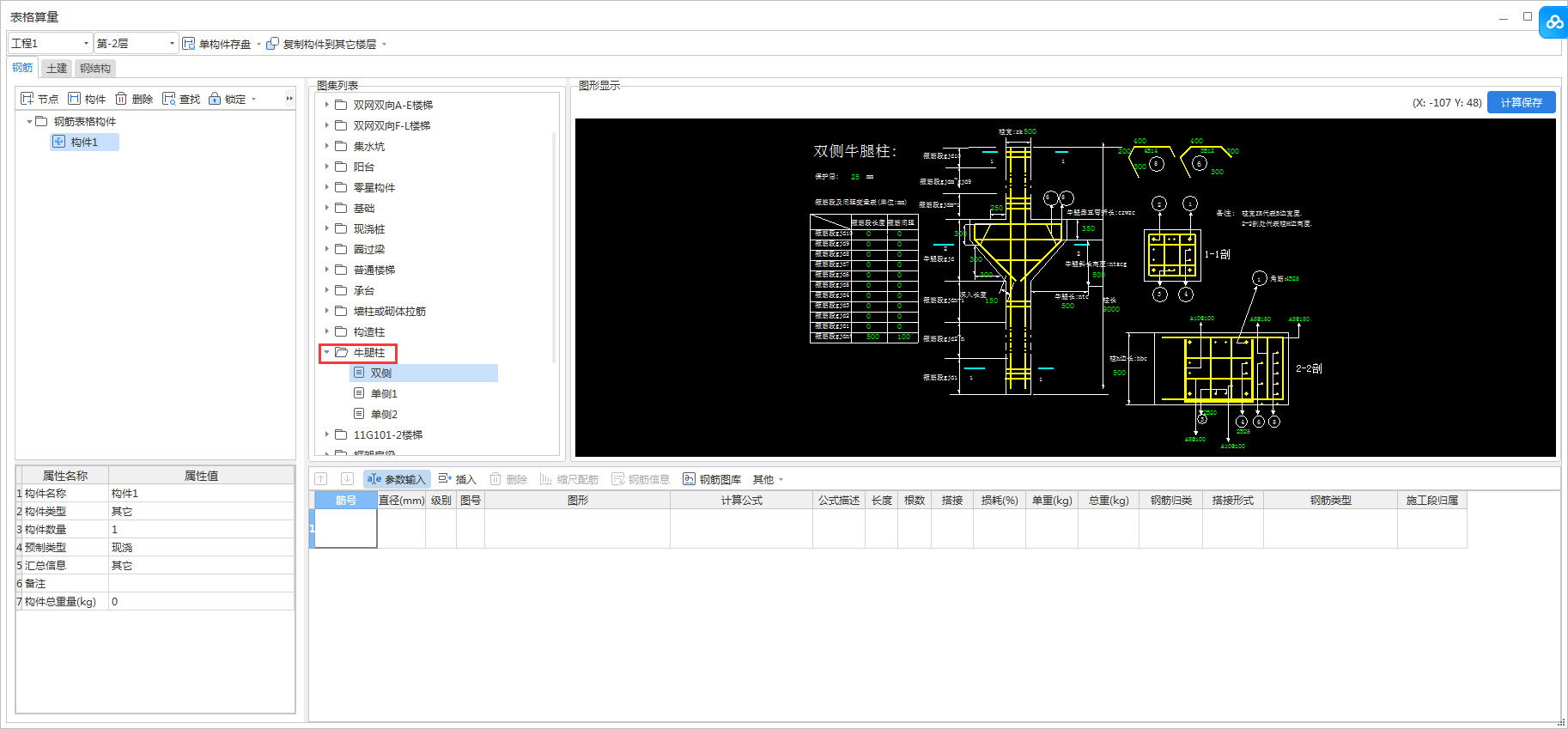Image resolution: width=1568 pixels, height=729 pixels.
Task: Switch to the 土建 tab
Action: coord(57,68)
